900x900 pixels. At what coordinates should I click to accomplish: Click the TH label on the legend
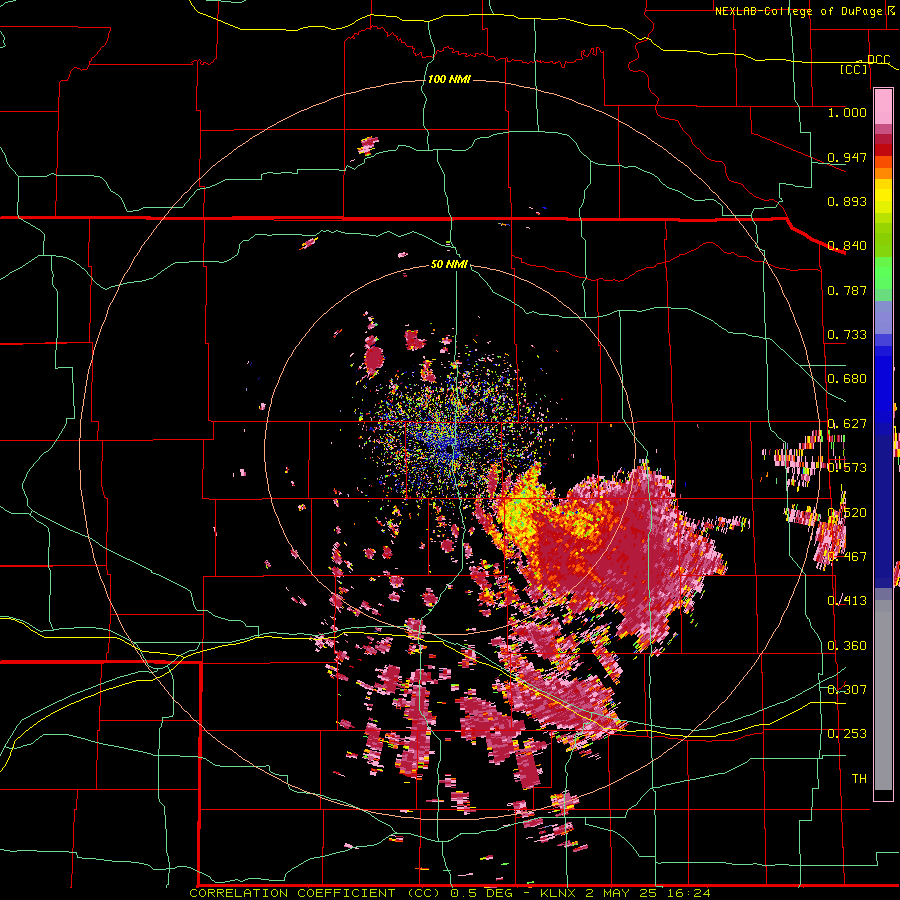859,779
